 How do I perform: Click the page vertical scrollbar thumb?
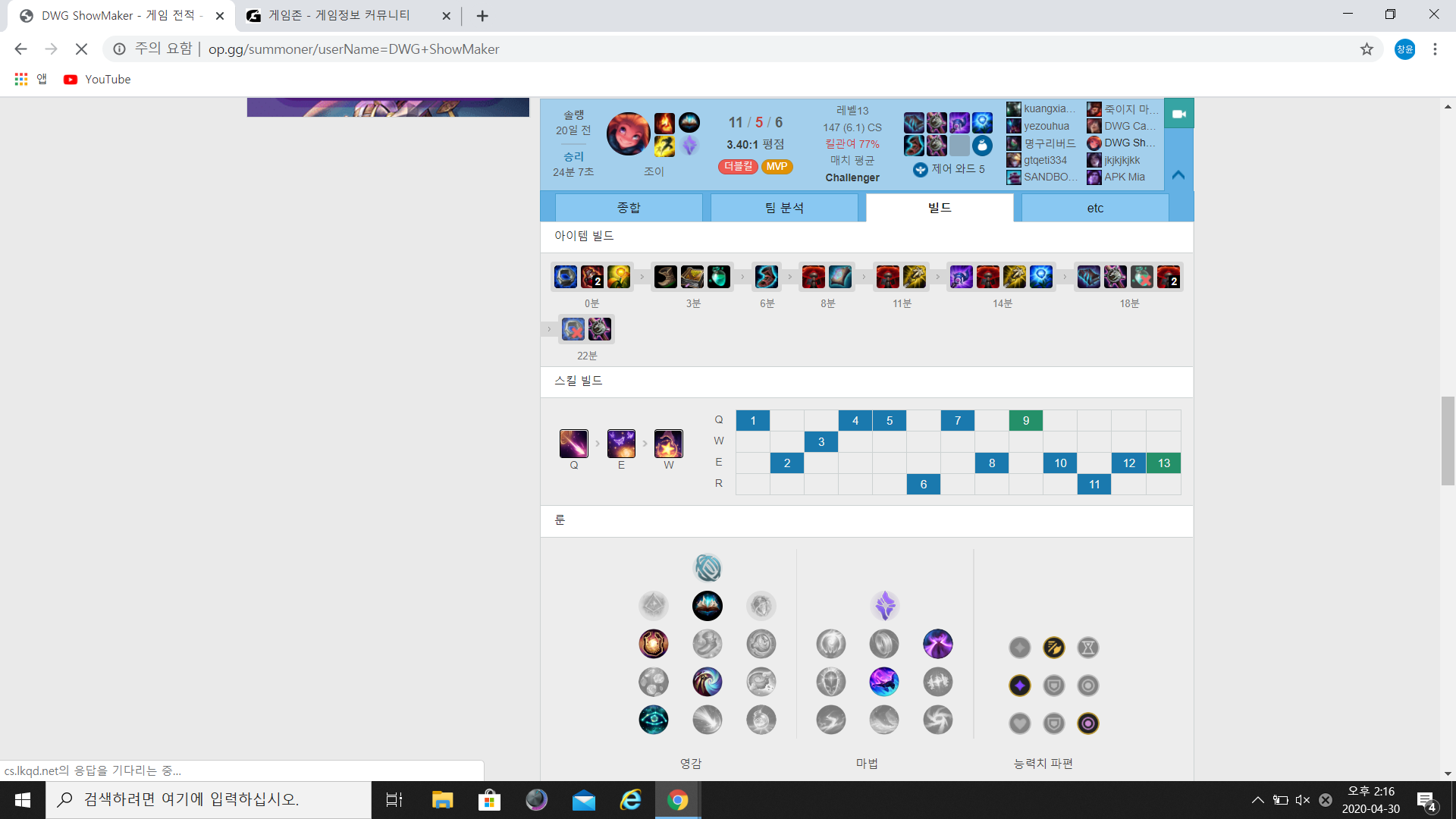(1448, 440)
